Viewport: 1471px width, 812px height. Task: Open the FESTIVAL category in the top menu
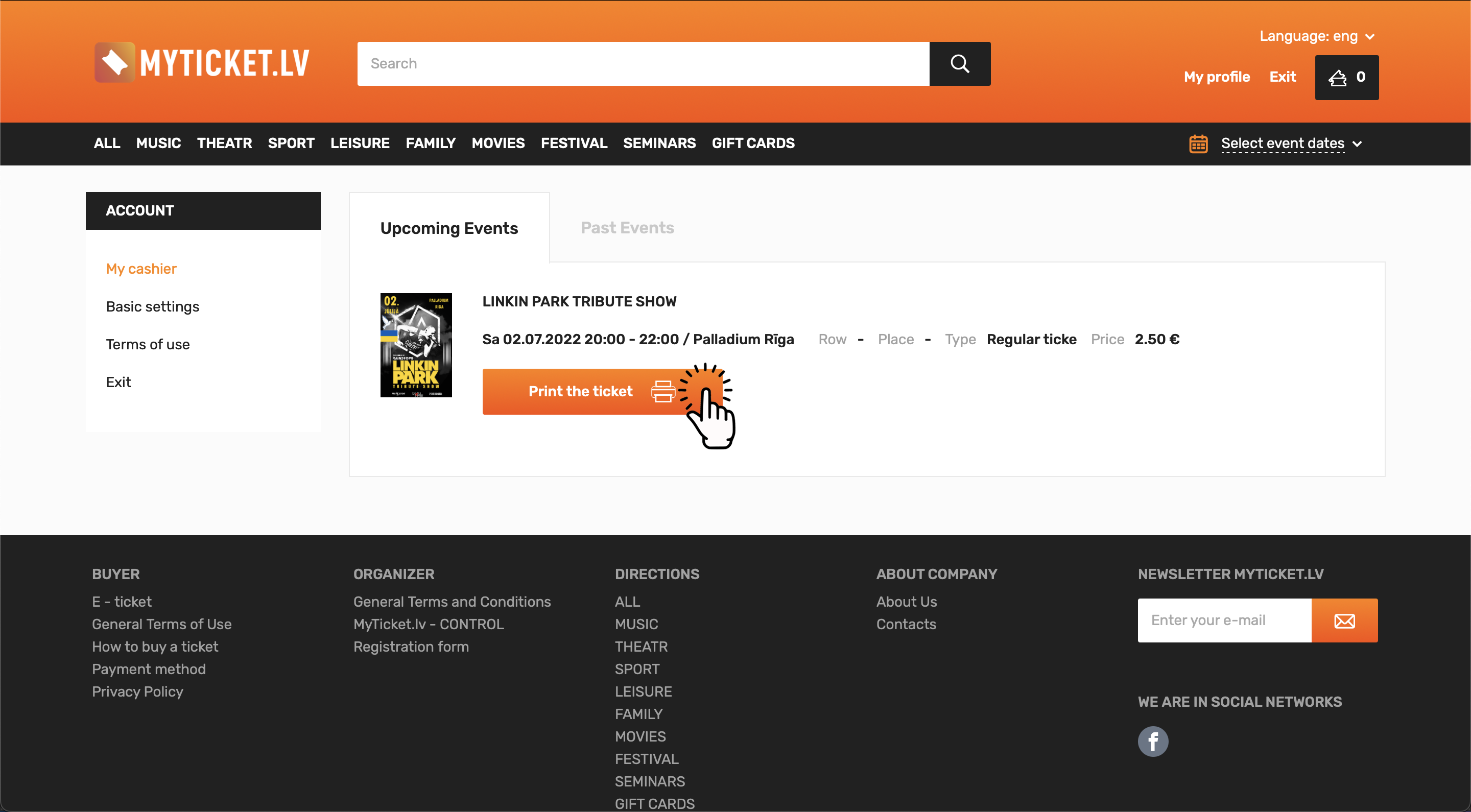[574, 144]
